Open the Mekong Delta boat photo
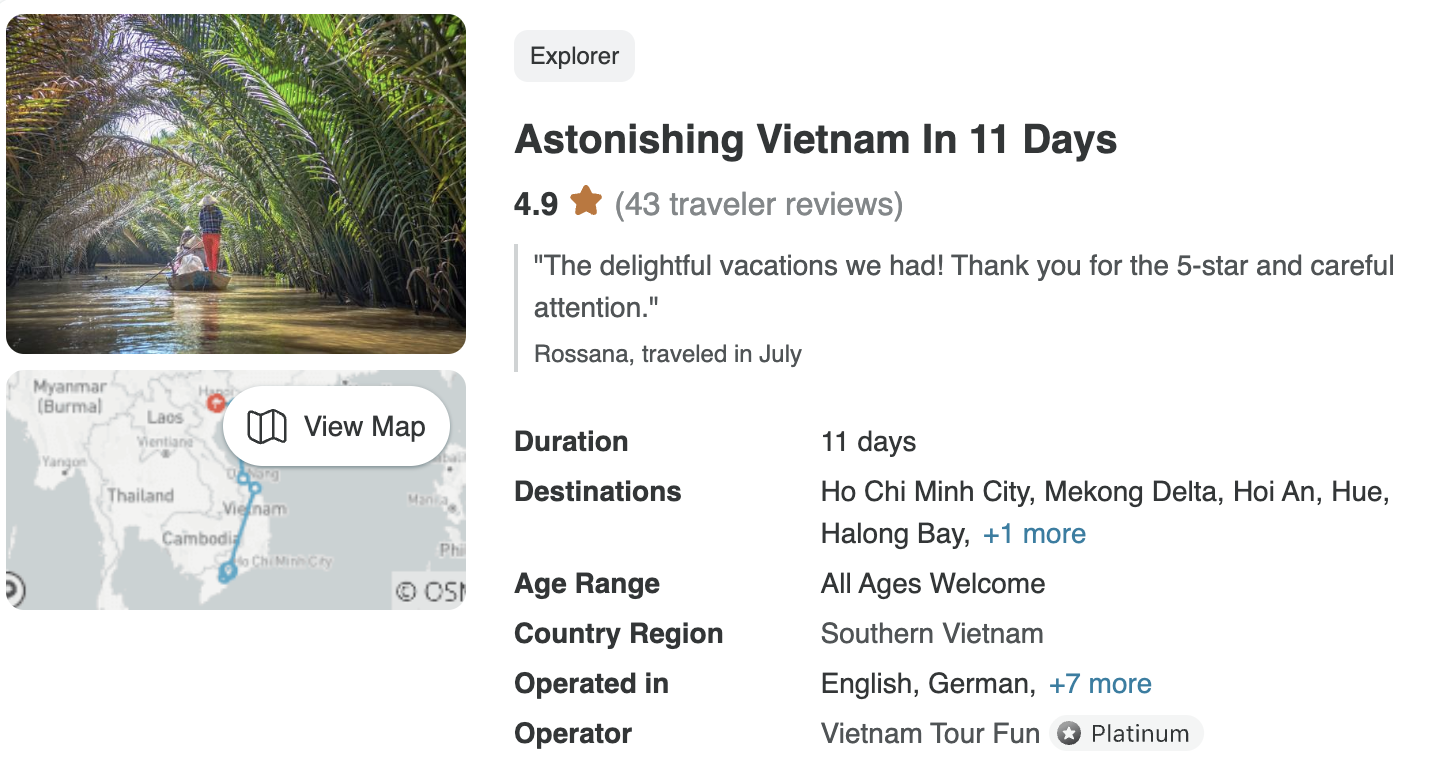Image resolution: width=1432 pixels, height=772 pixels. 236,184
